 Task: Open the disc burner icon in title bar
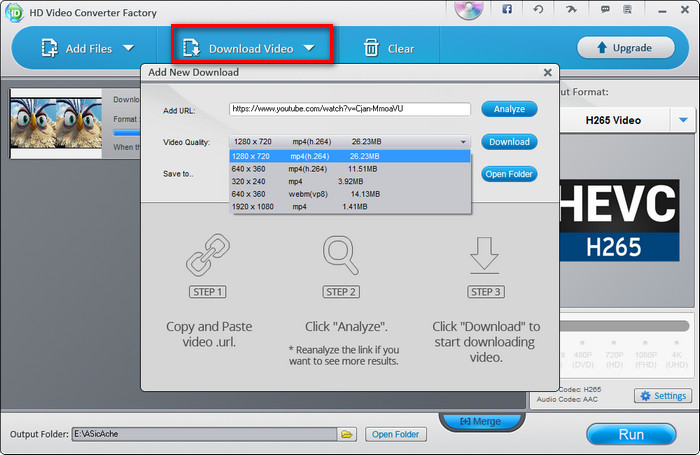click(469, 9)
